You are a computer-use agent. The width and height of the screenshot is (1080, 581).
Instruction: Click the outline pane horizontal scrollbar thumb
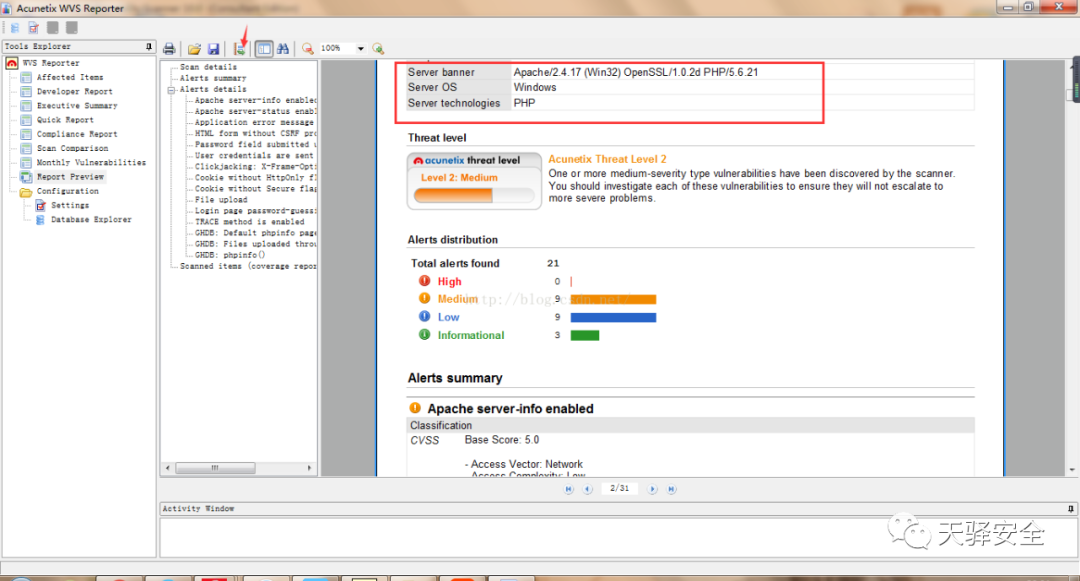pyautogui.click(x=215, y=468)
